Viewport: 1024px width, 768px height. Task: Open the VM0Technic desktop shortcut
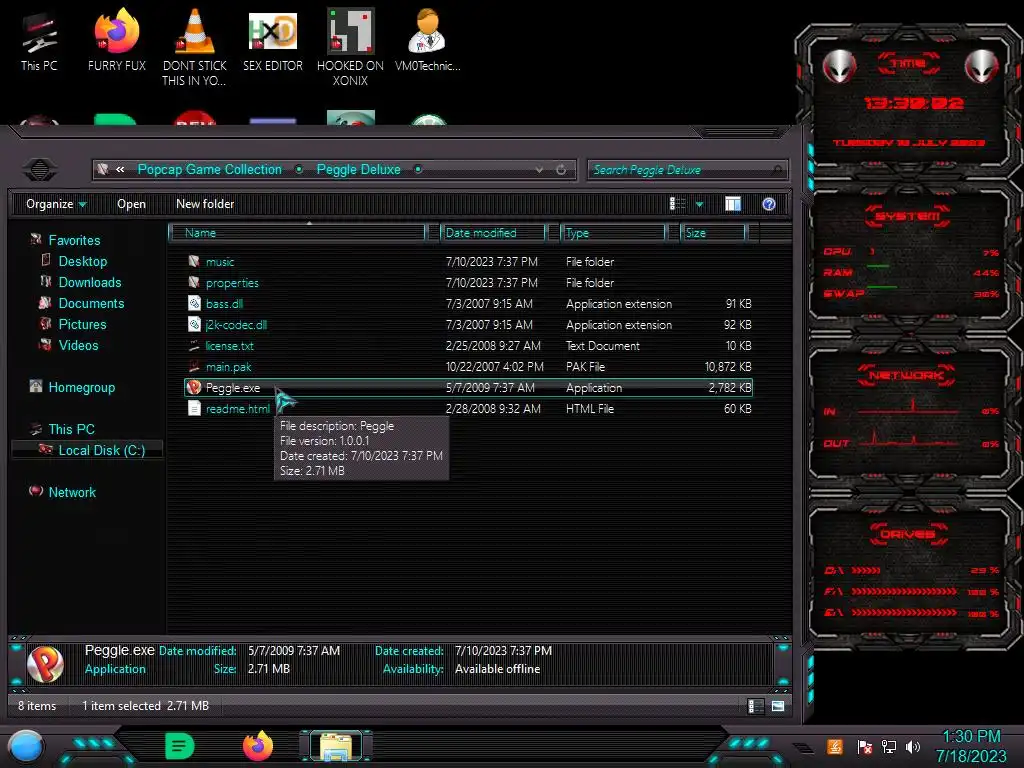pos(428,40)
